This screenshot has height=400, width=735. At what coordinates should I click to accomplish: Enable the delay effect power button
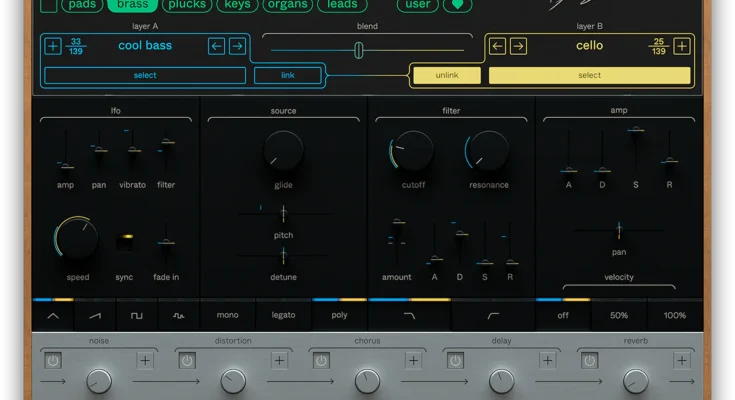[455, 360]
